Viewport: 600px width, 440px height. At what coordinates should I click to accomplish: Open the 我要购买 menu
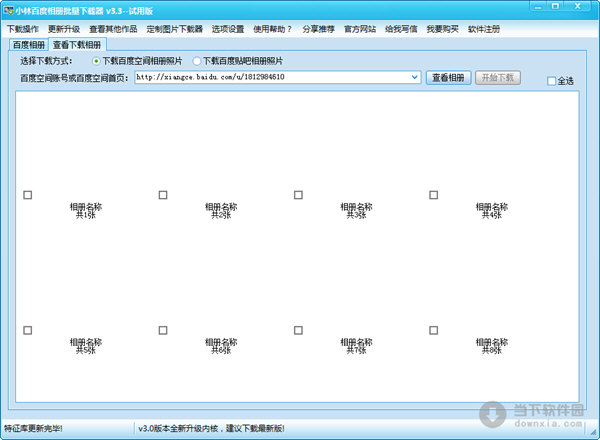pos(443,29)
